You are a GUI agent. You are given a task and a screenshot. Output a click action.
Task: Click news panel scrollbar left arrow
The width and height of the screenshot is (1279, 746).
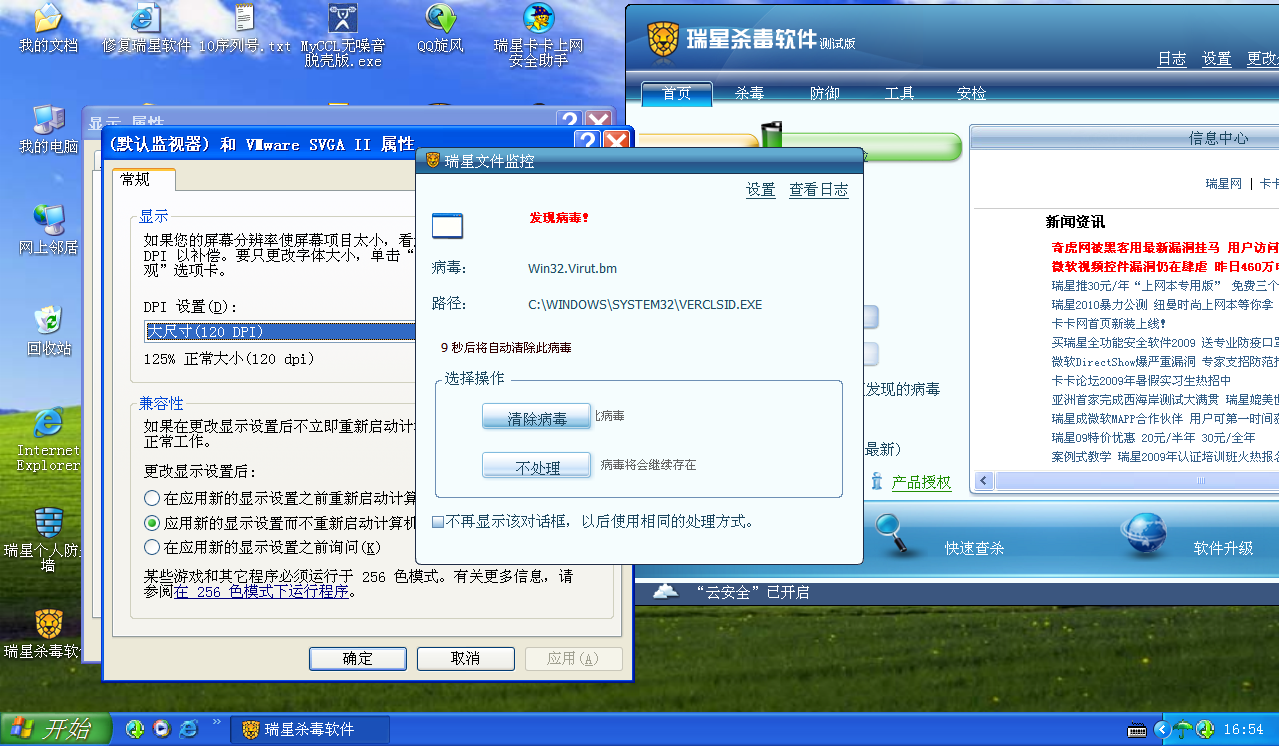(x=984, y=481)
